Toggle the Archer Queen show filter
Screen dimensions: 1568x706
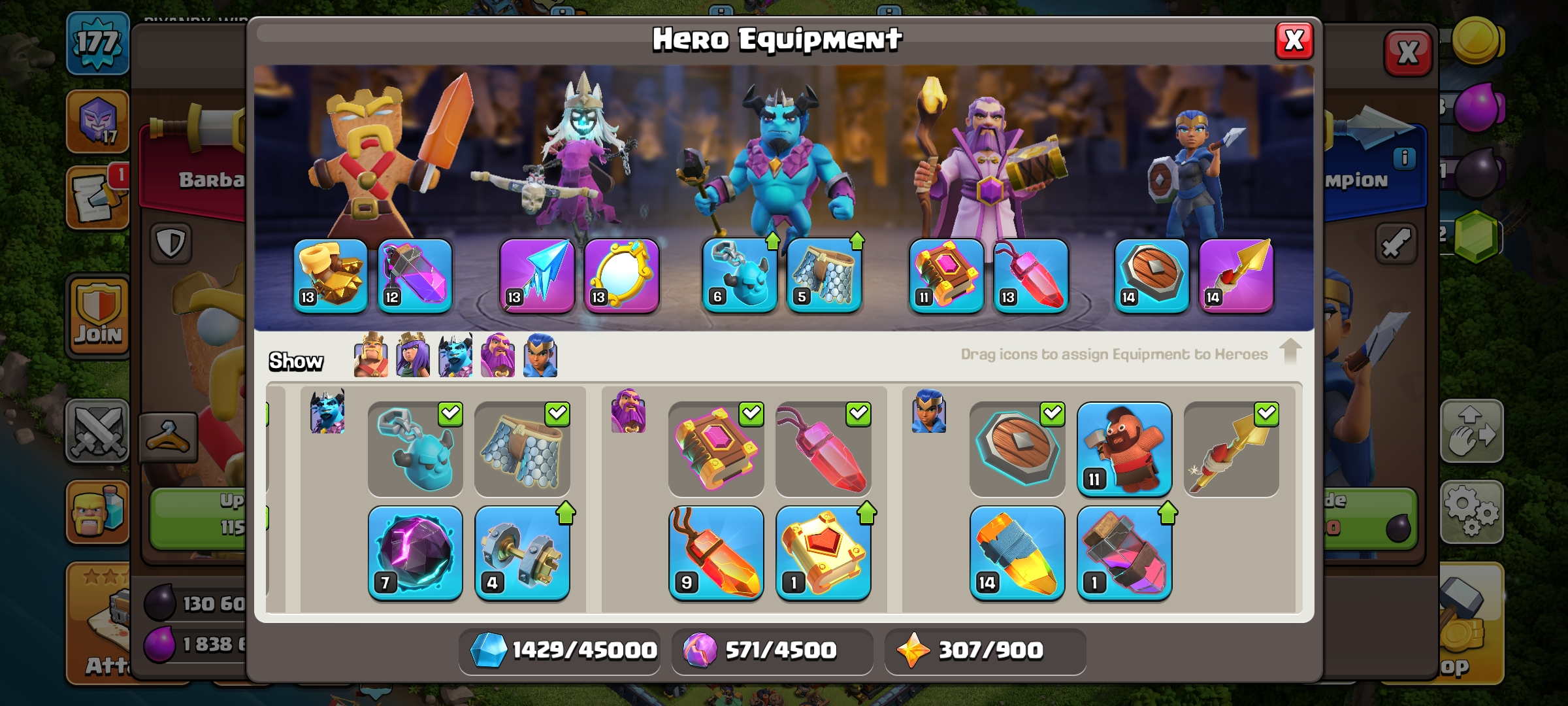tap(413, 356)
